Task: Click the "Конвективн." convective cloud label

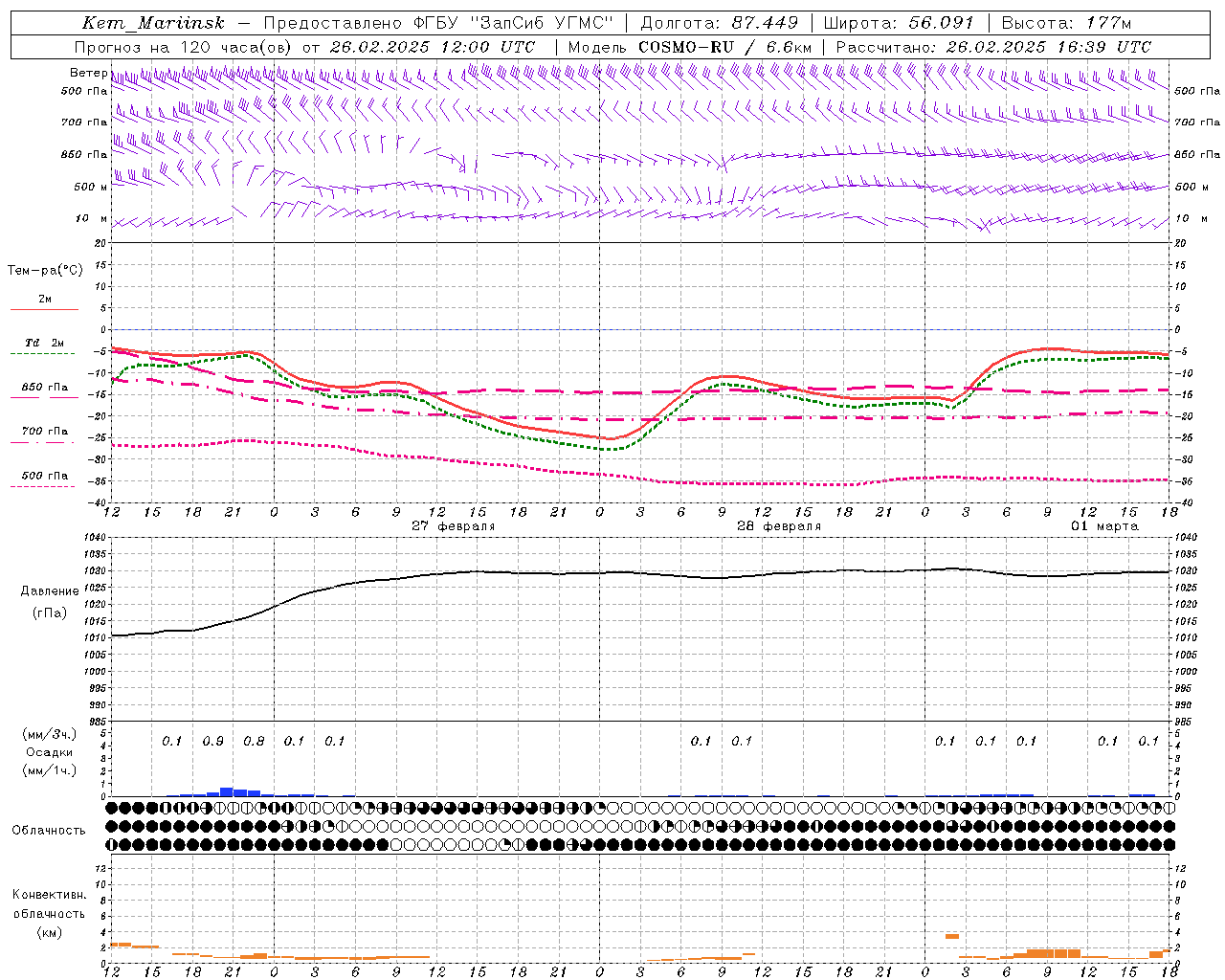Action: coord(49,895)
